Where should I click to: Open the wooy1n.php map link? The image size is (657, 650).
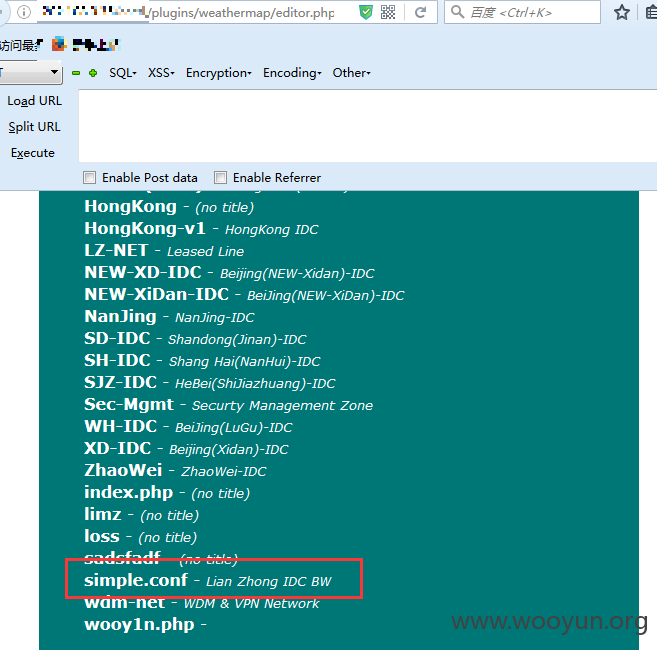click(139, 625)
